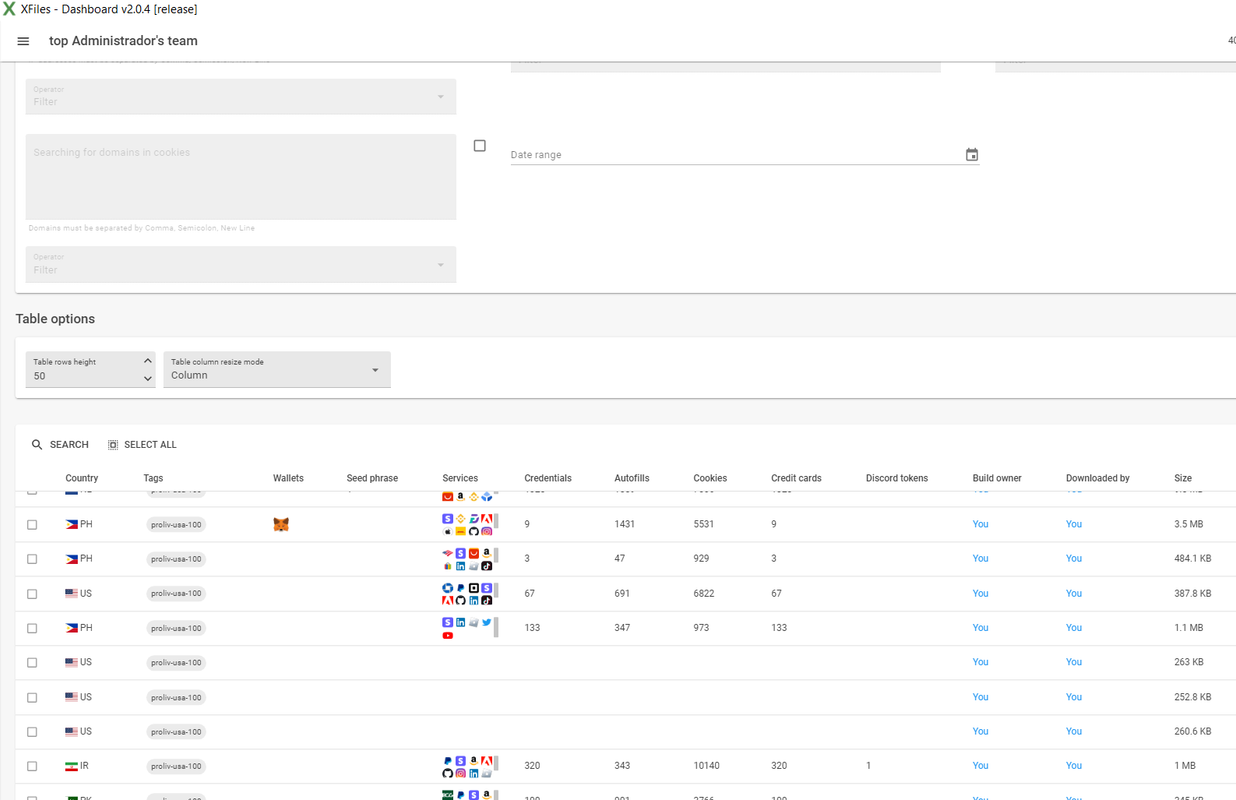Expand the Table column resize mode dropdown
The image size is (1236, 800).
[276, 370]
